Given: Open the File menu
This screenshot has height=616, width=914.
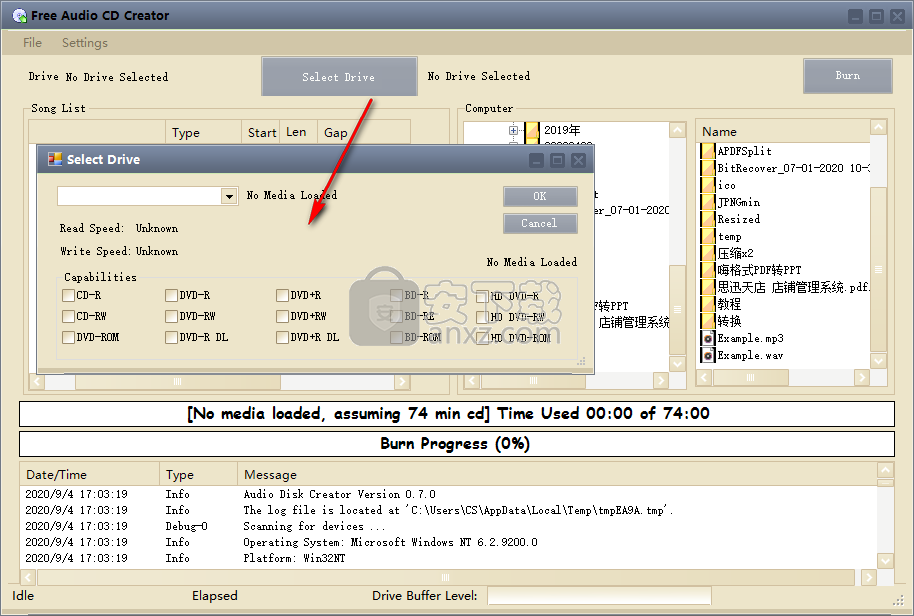Looking at the screenshot, I should coord(32,43).
